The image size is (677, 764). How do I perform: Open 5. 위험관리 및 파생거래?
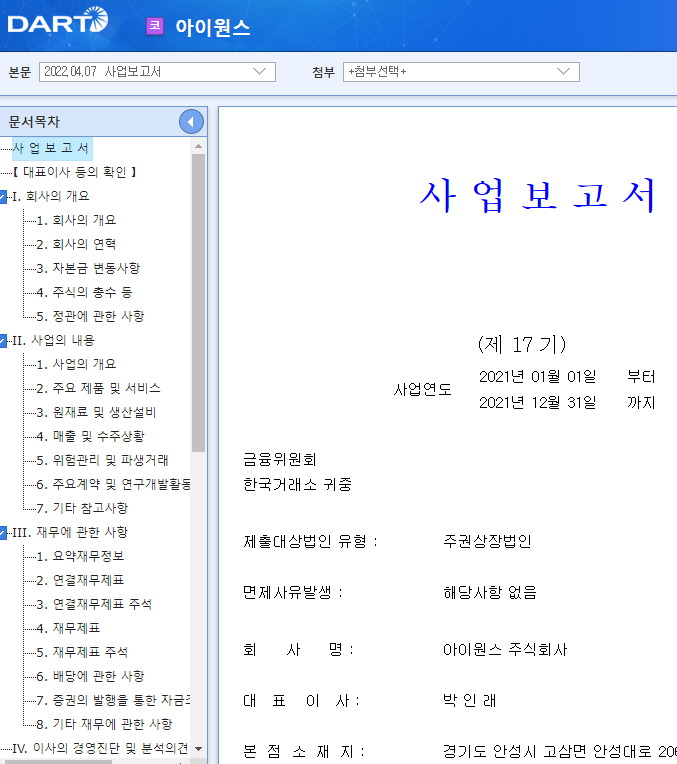[x=102, y=460]
